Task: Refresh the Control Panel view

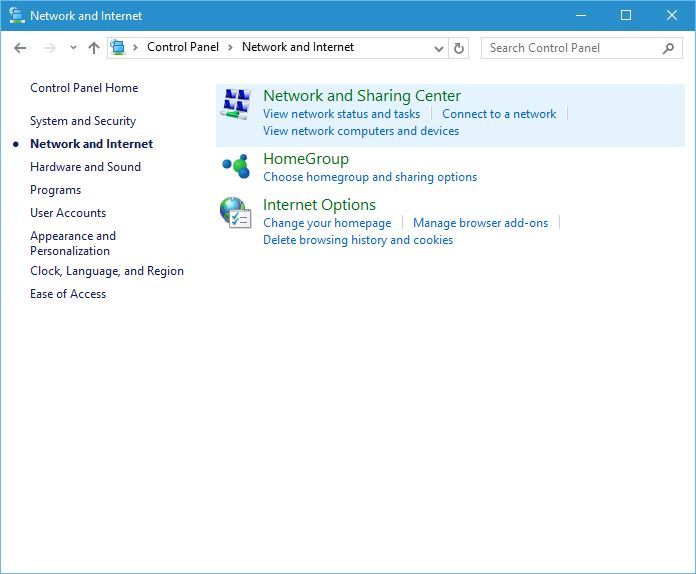Action: tap(459, 48)
